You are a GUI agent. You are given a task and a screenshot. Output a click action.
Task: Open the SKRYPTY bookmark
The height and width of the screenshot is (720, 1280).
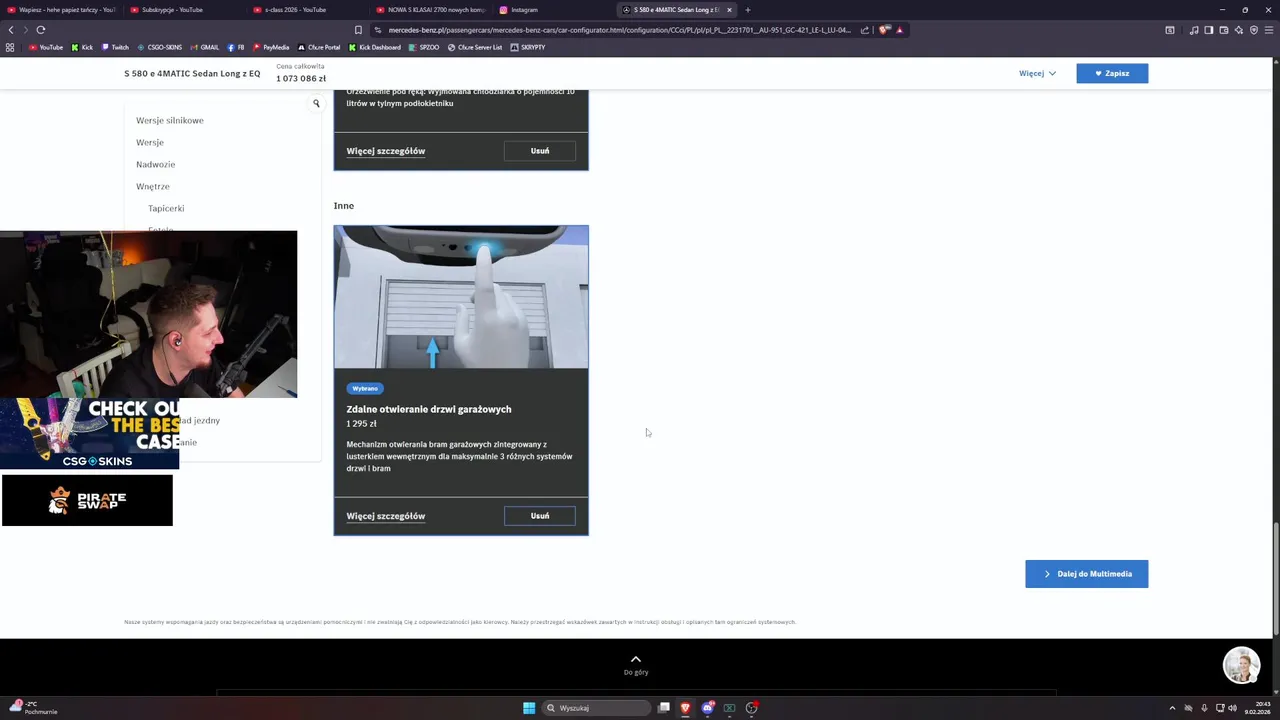click(528, 47)
